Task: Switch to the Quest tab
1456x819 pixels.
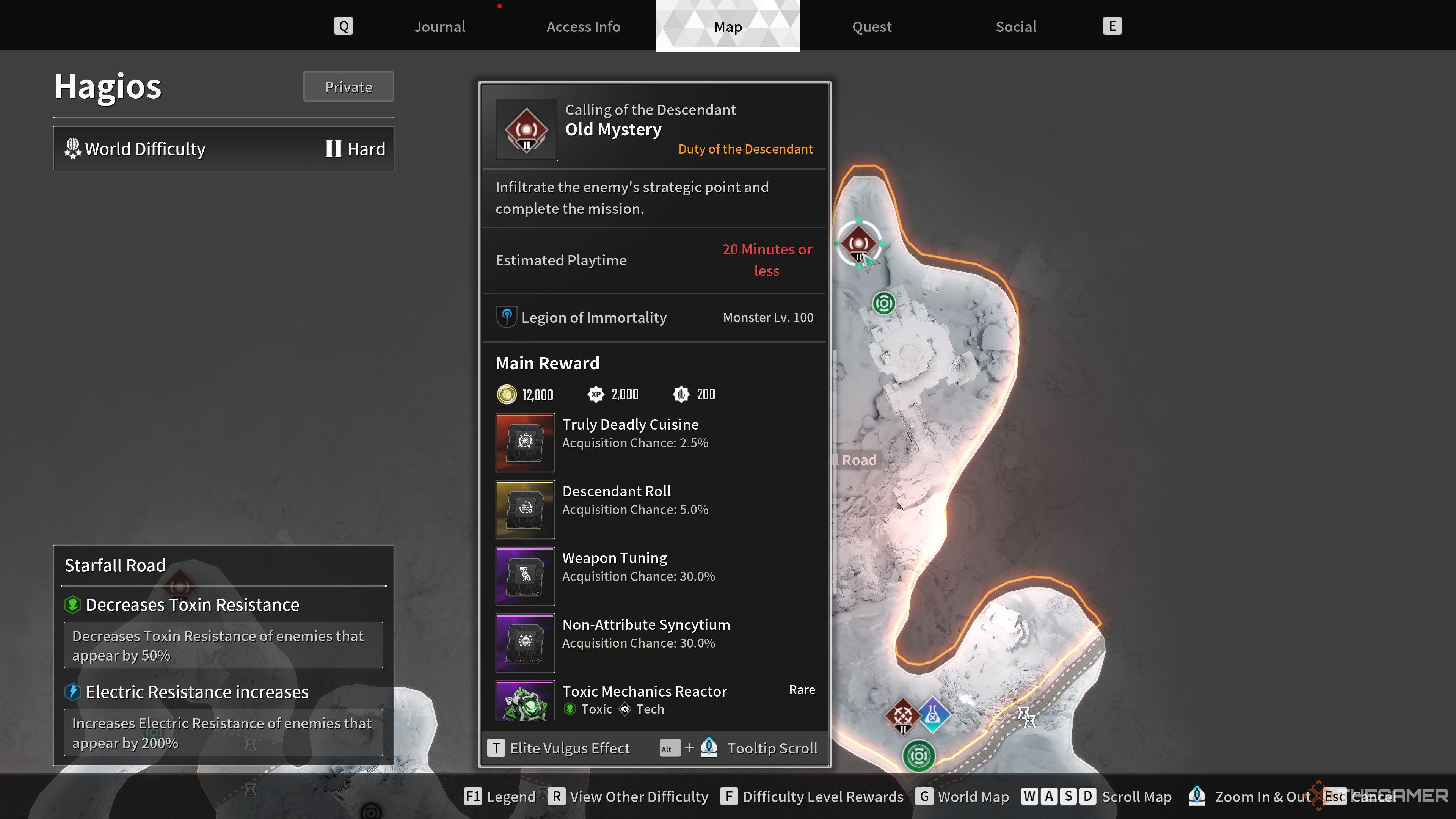Action: pyautogui.click(x=871, y=26)
